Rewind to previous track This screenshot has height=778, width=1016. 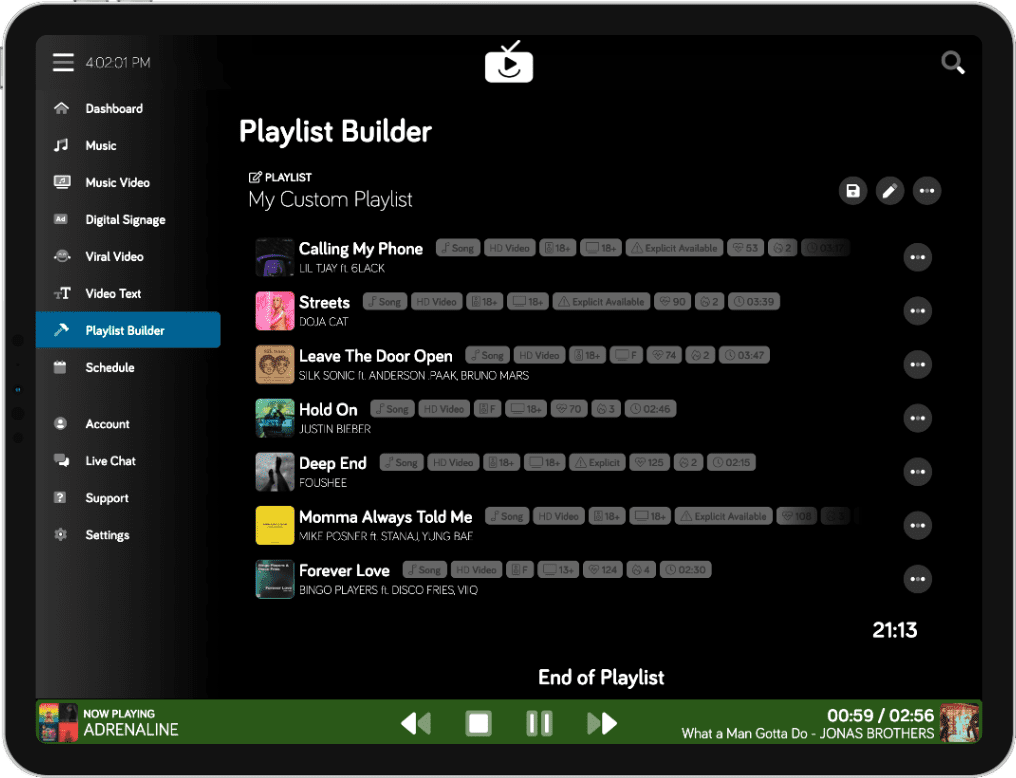pos(415,723)
